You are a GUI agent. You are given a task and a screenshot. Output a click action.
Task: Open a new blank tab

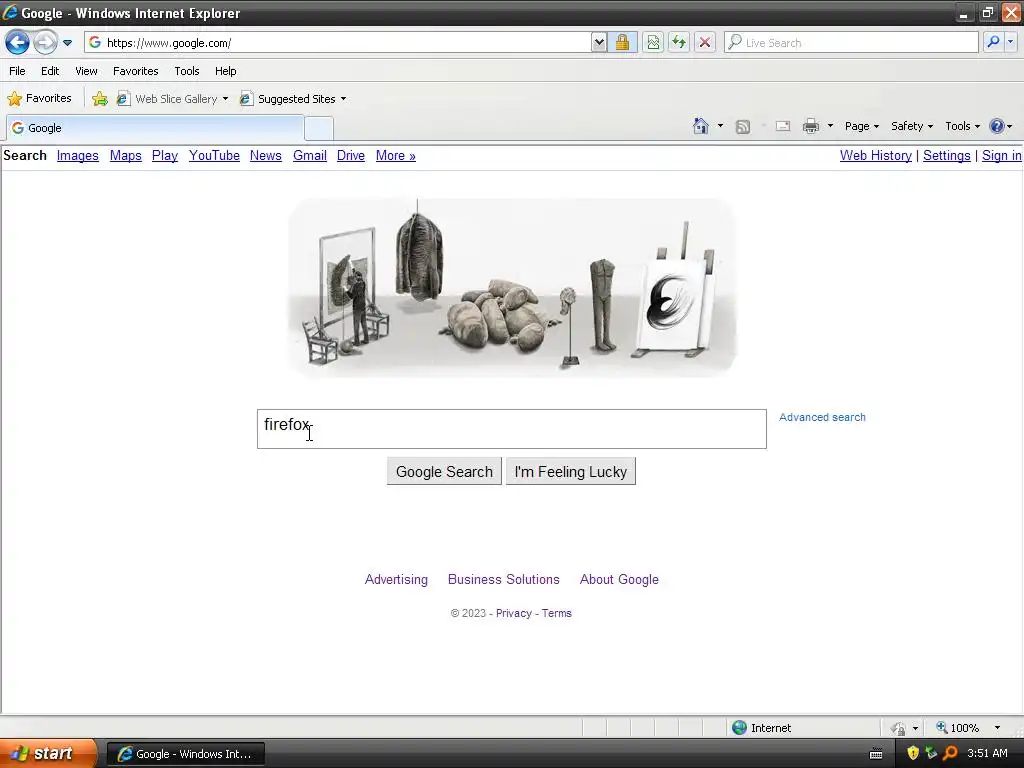point(319,129)
